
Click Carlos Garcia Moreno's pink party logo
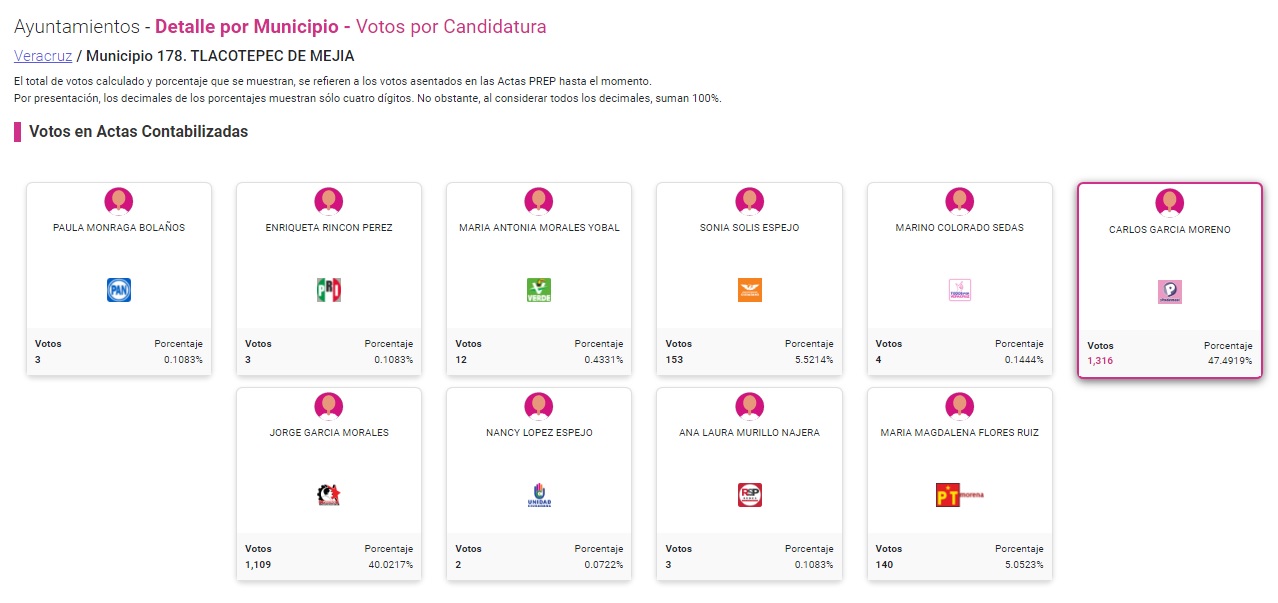coord(1169,292)
